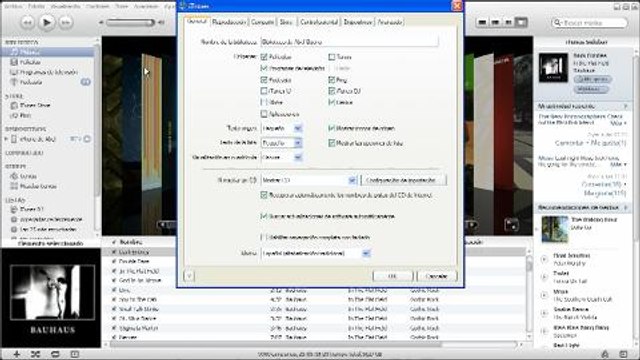Click the OK button
This screenshot has height=360, width=640.
392,276
